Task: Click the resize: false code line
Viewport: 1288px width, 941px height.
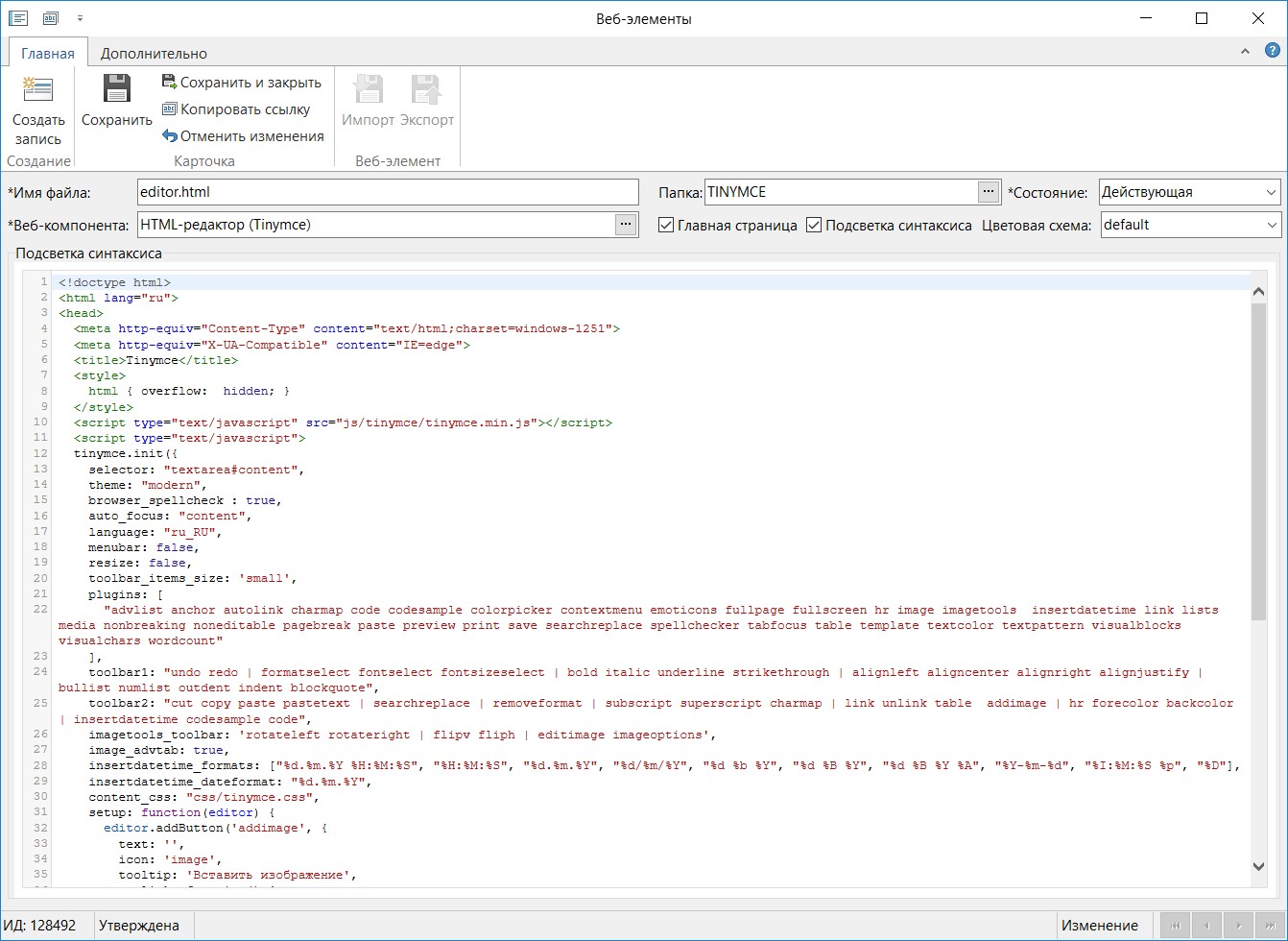Action: point(140,563)
